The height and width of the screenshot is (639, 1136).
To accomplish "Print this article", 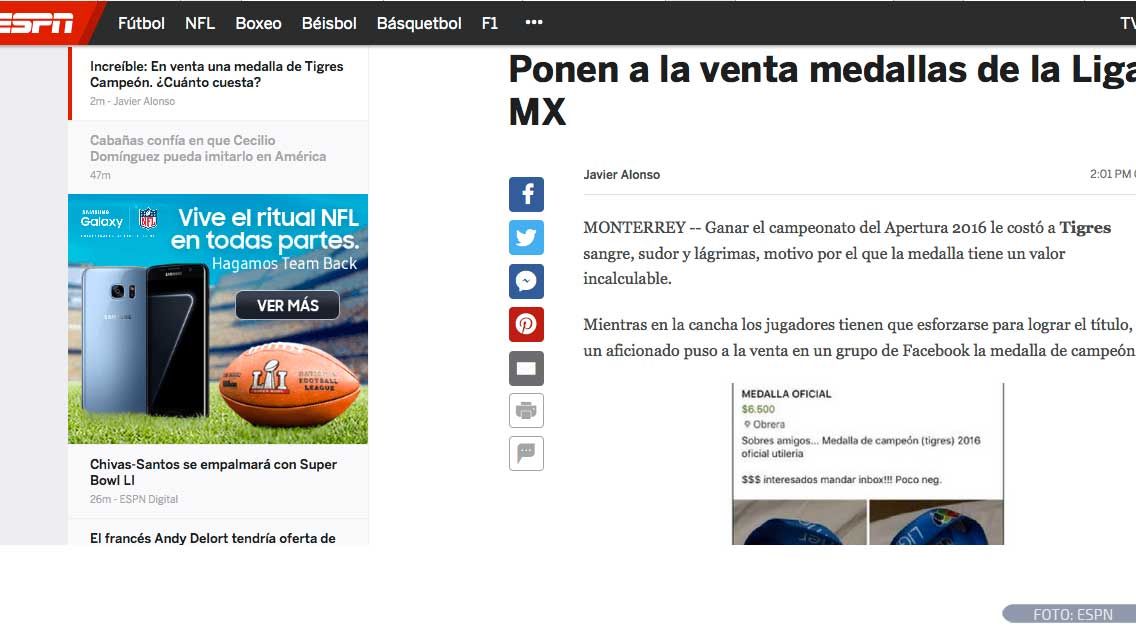I will click(x=527, y=411).
